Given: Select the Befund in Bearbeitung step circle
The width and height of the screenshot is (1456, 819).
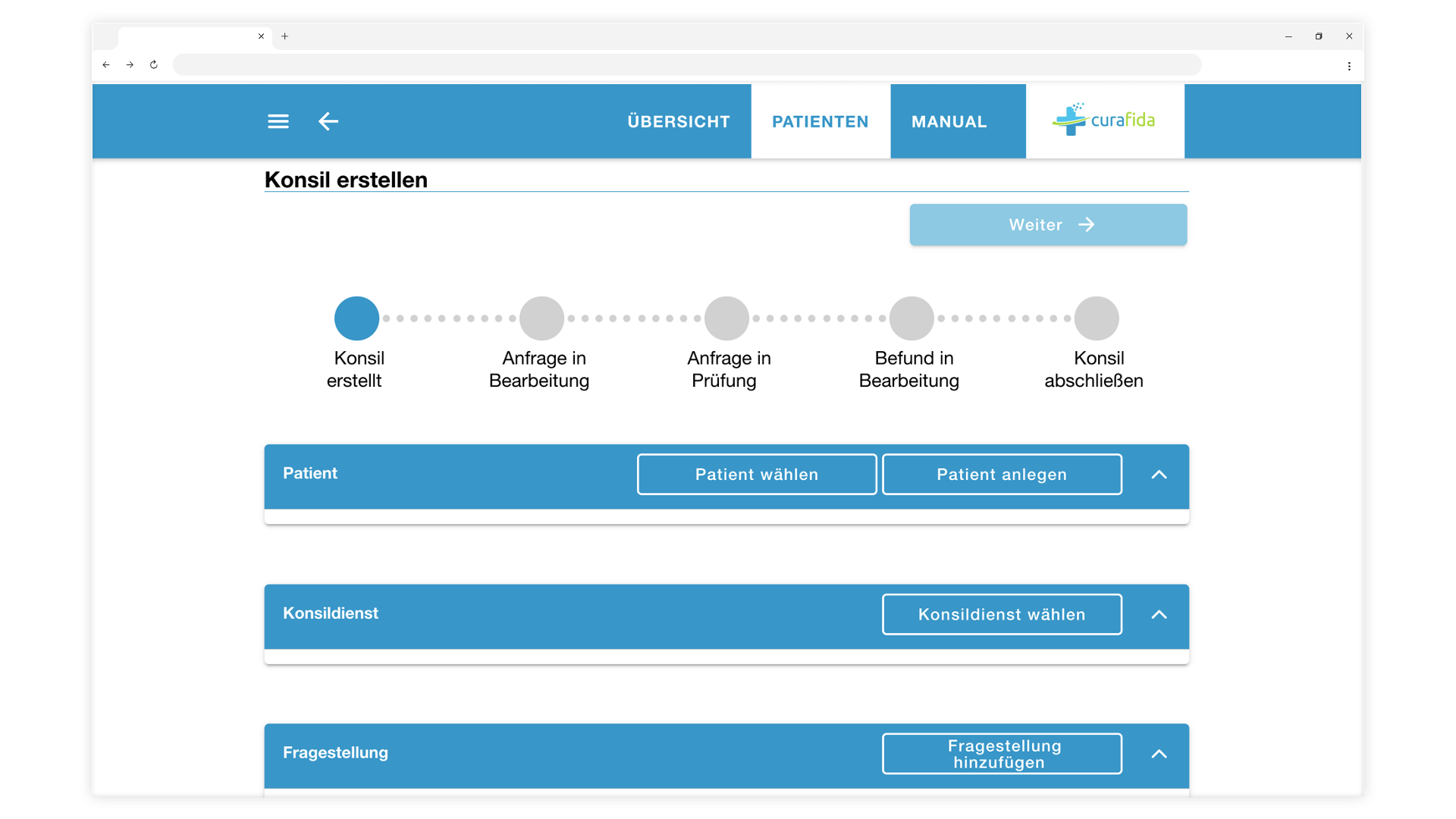Looking at the screenshot, I should [x=912, y=318].
